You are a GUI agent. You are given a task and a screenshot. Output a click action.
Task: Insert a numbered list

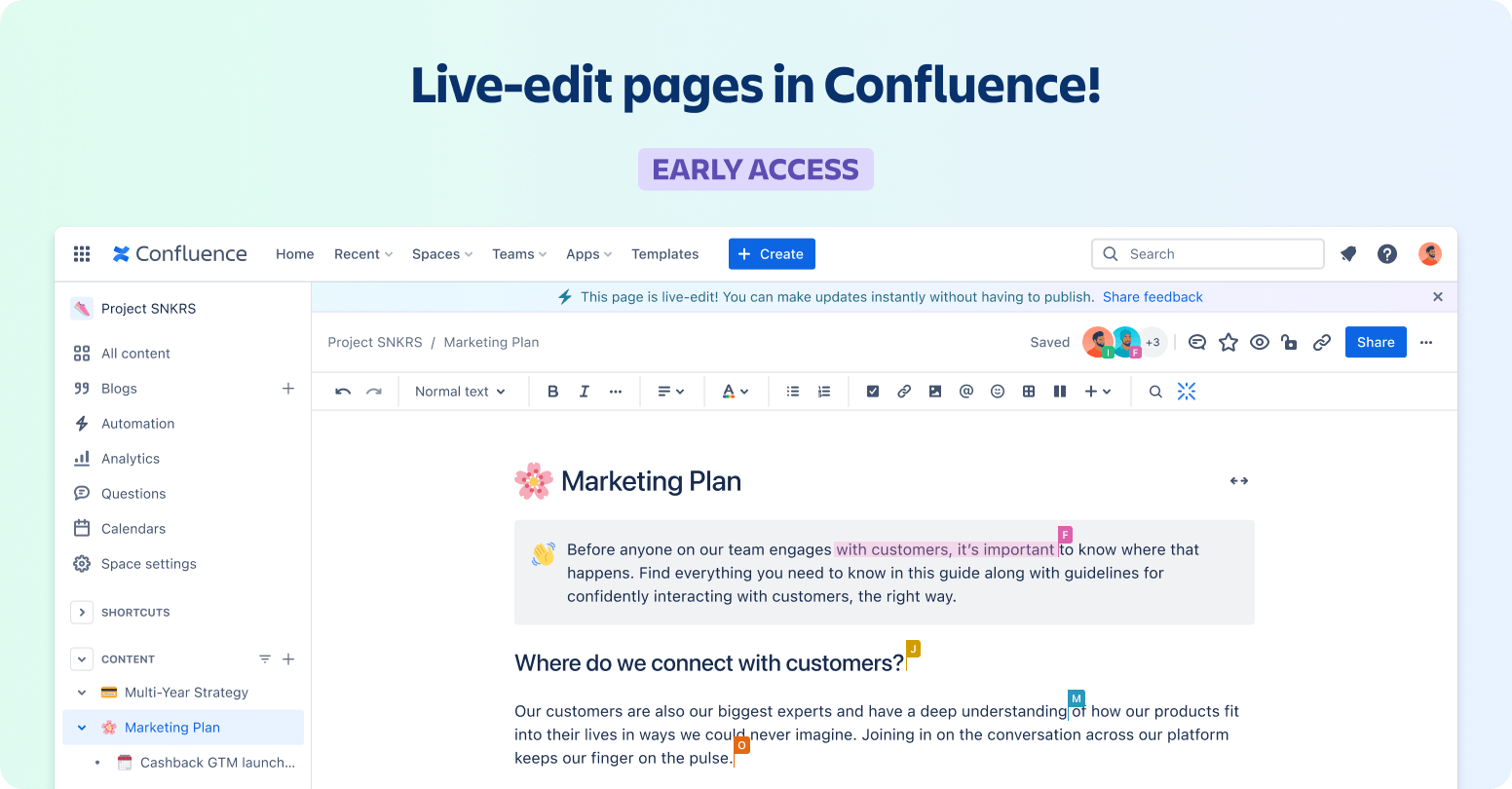tap(824, 392)
